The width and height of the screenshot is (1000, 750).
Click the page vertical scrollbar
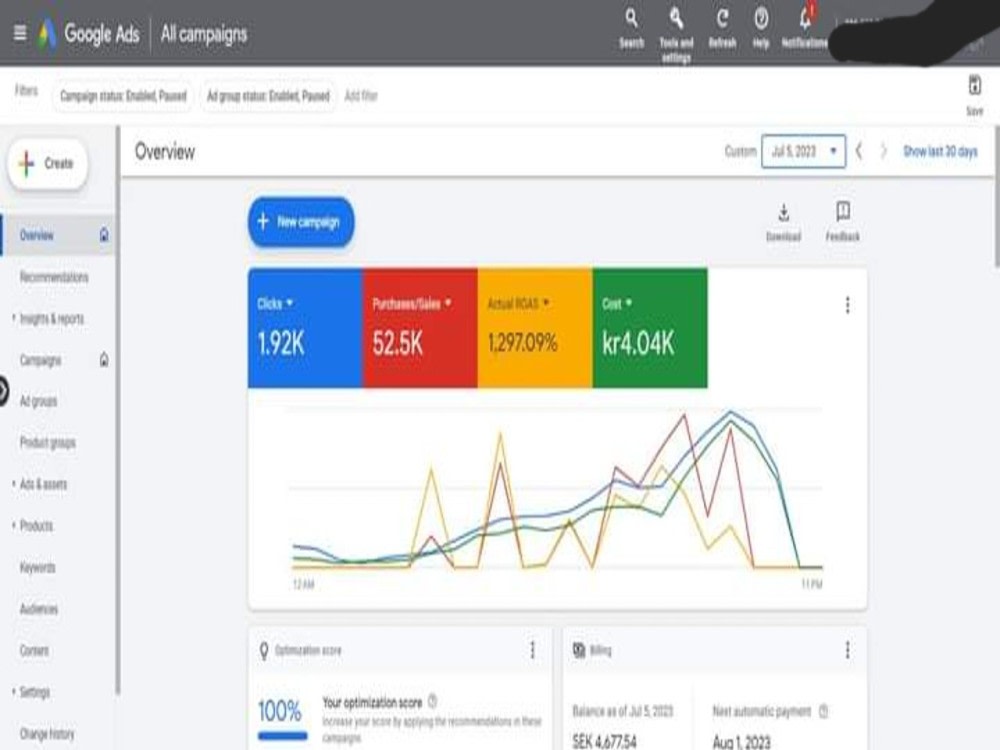996,196
